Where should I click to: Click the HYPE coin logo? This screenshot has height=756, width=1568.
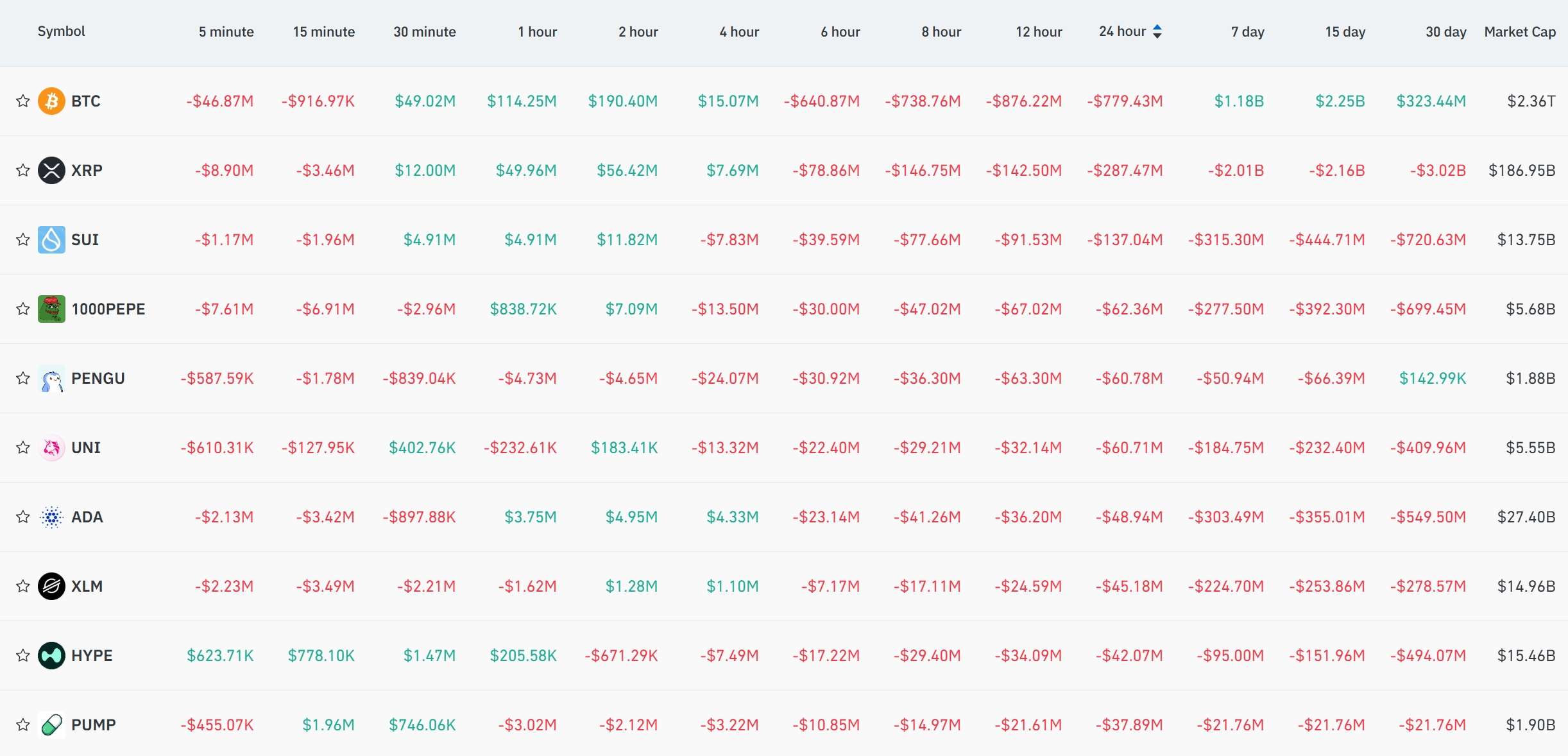coord(51,655)
